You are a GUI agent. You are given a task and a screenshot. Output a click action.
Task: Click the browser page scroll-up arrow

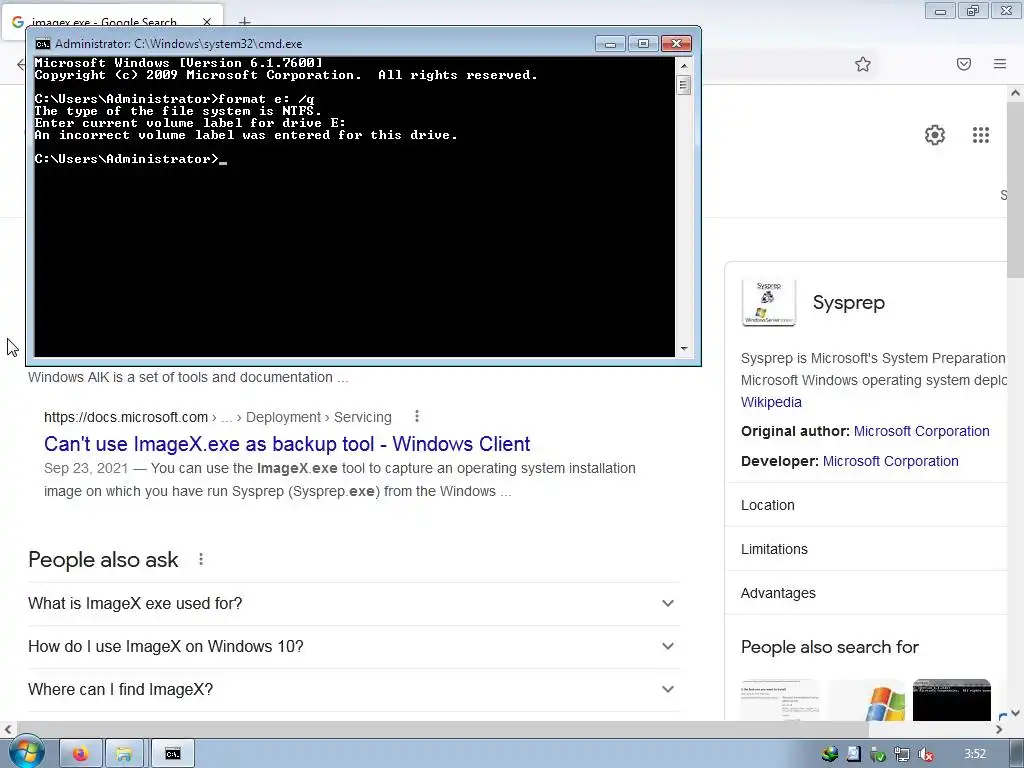(1016, 93)
